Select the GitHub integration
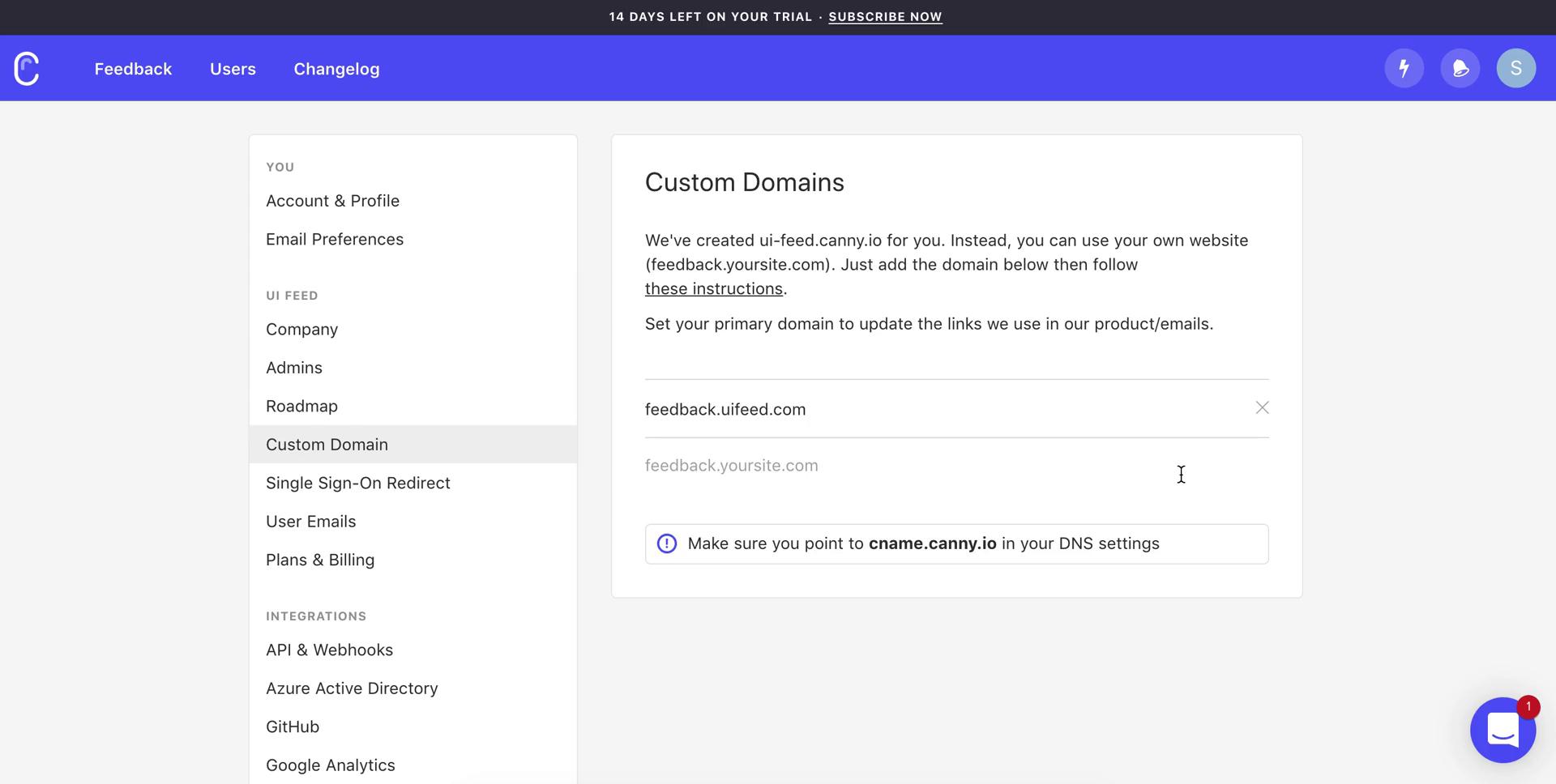This screenshot has height=784, width=1556. [x=293, y=726]
